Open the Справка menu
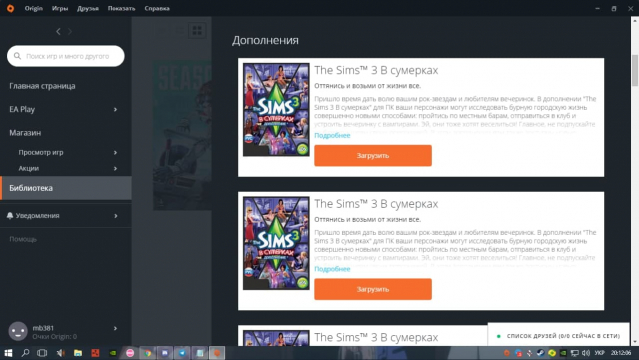The image size is (639, 360). [157, 8]
